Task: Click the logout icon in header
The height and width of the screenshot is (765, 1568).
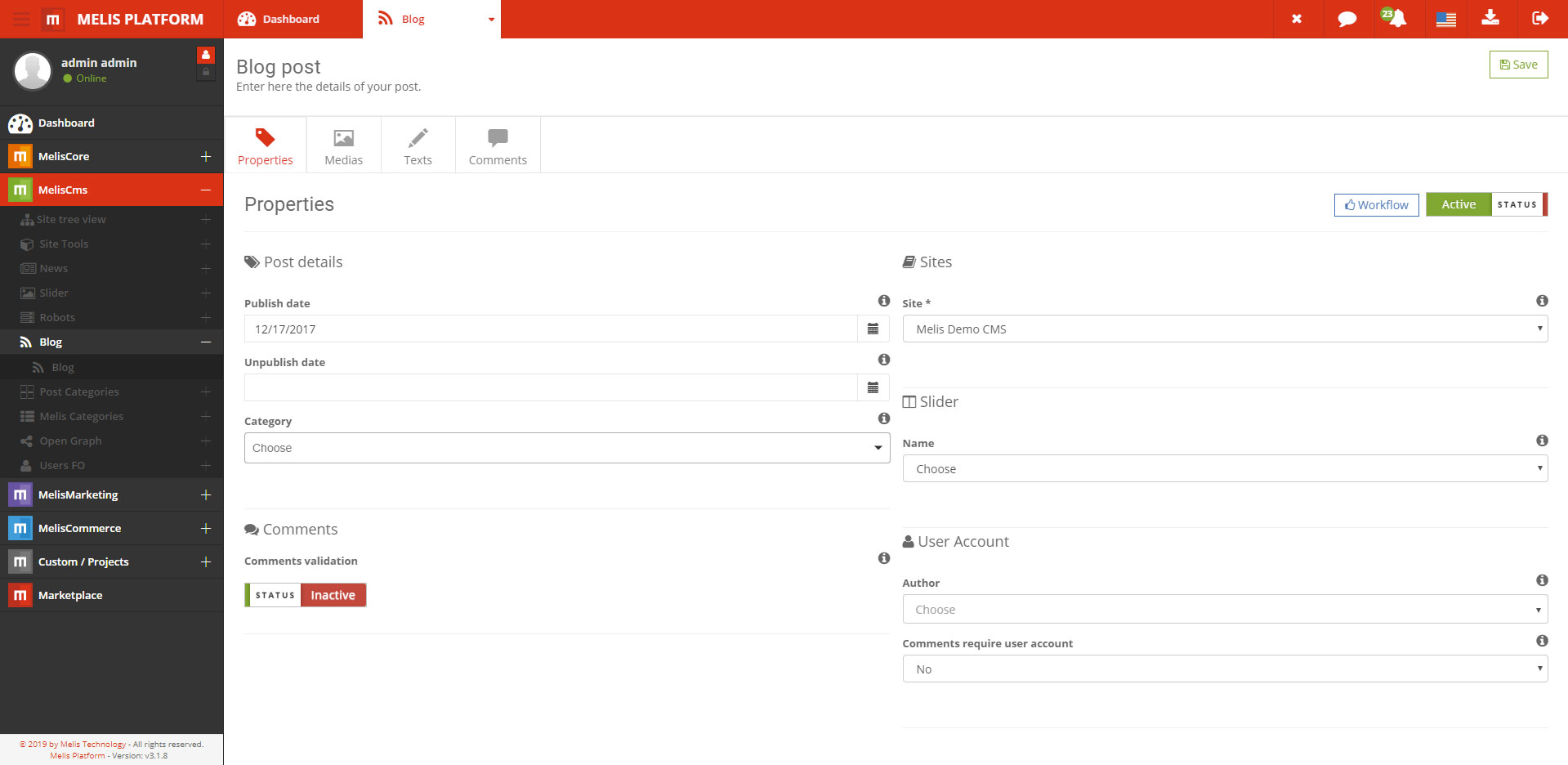Action: (x=1540, y=18)
